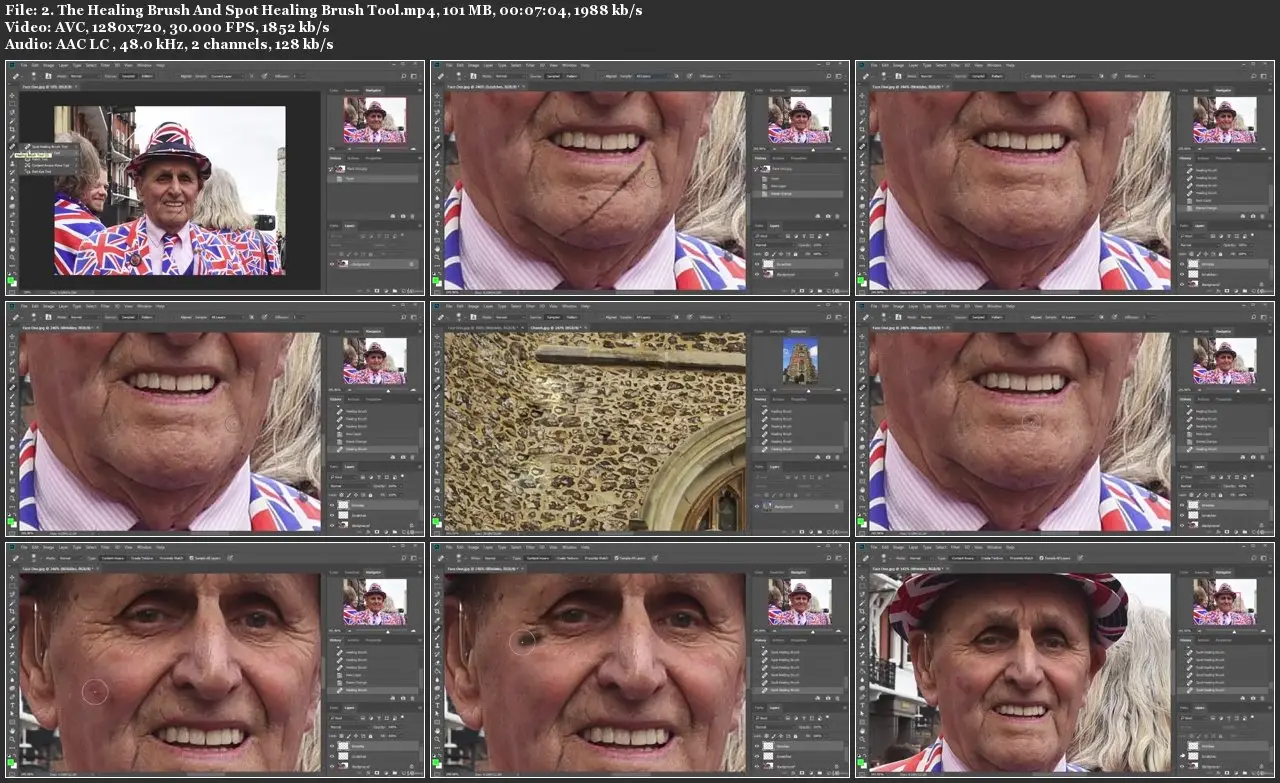Hide the Background layer in the tool-flyout frame
1280x783 pixels.
click(333, 265)
